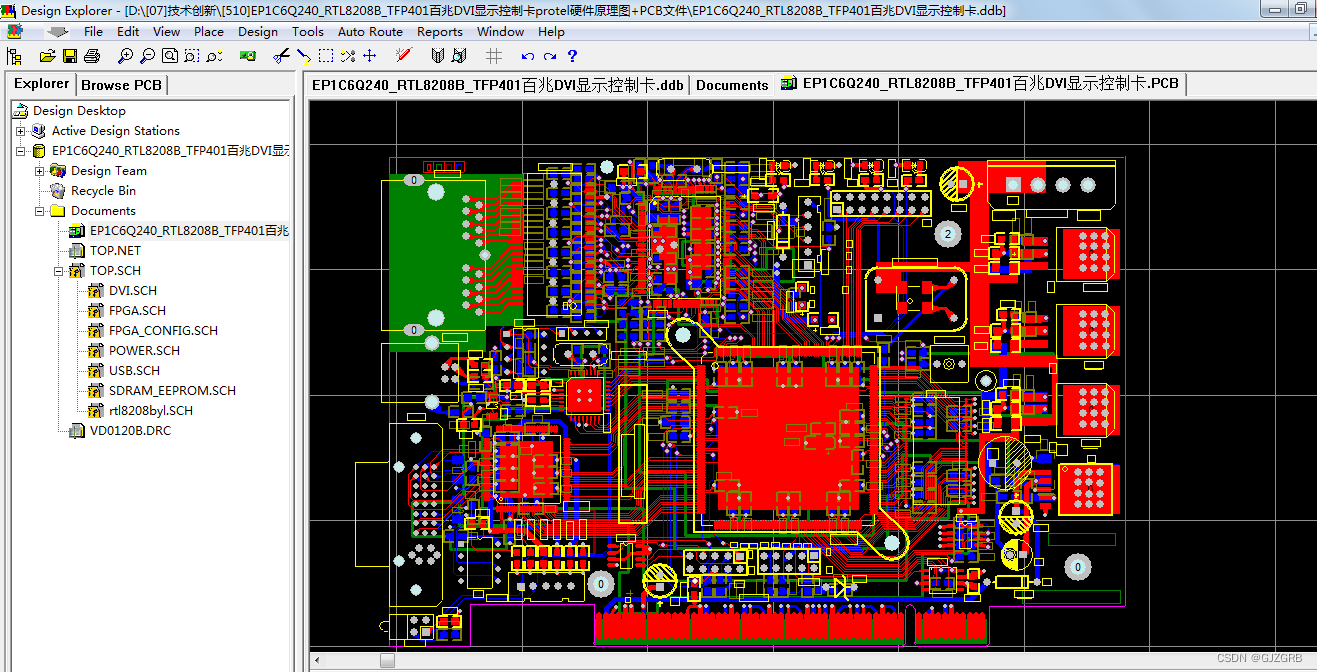Activate the area selection toolbar tool
This screenshot has width=1317, height=672.
pos(325,55)
